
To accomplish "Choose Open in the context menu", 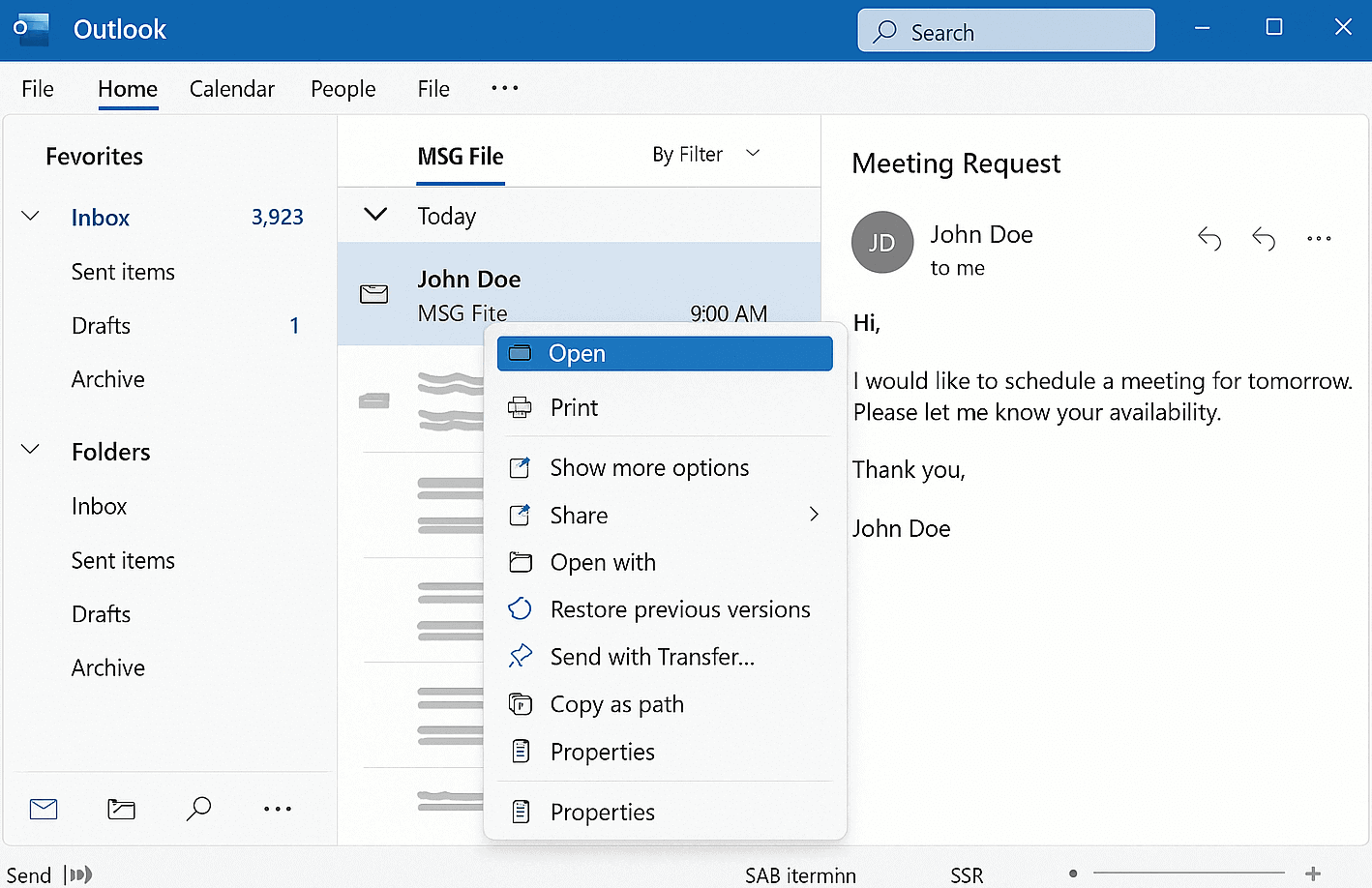I will tap(665, 353).
